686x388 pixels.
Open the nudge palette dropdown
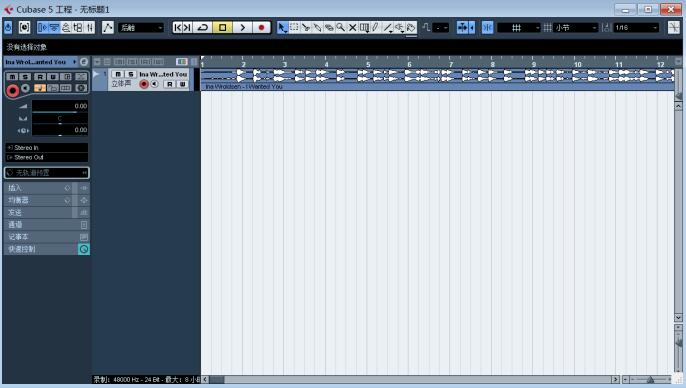tap(441, 28)
